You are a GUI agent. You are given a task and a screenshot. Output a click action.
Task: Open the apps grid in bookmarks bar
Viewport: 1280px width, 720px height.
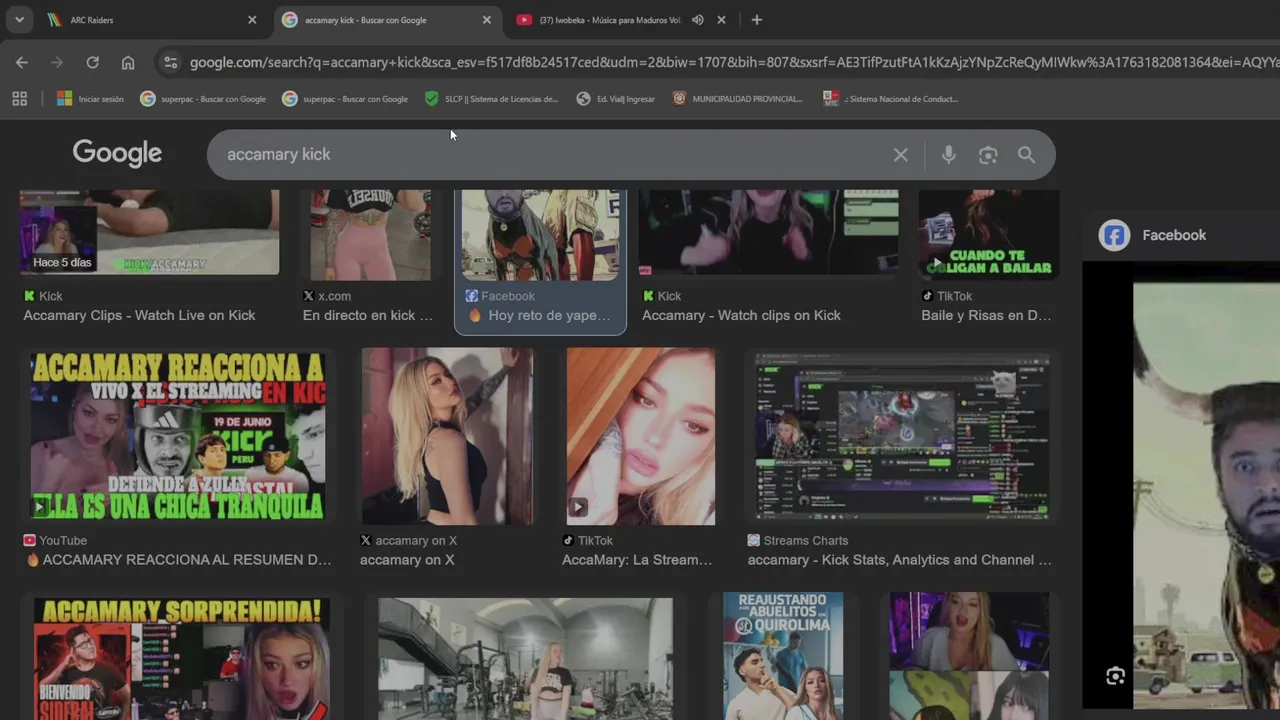coord(19,98)
